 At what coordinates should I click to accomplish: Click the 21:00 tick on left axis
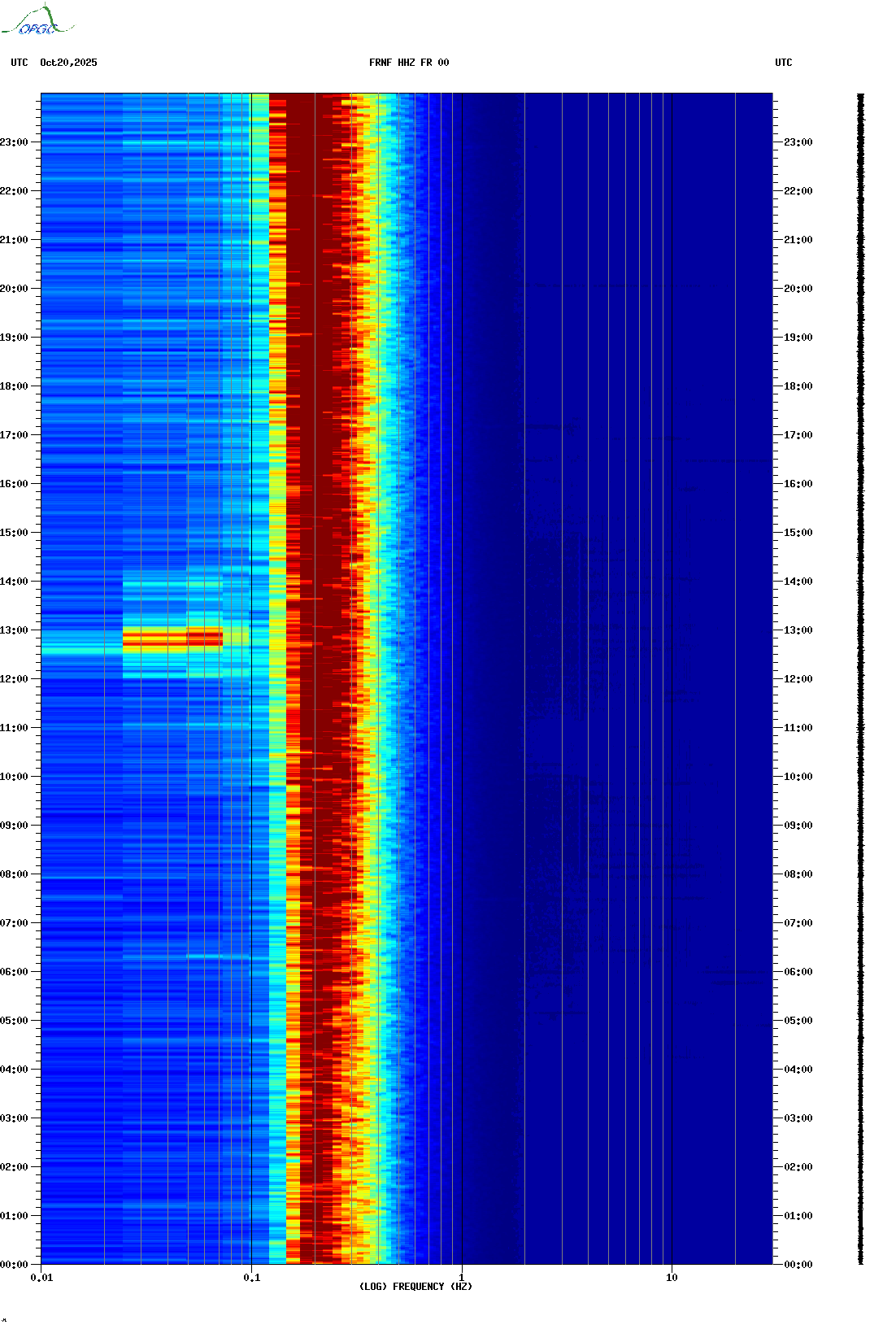[14, 240]
